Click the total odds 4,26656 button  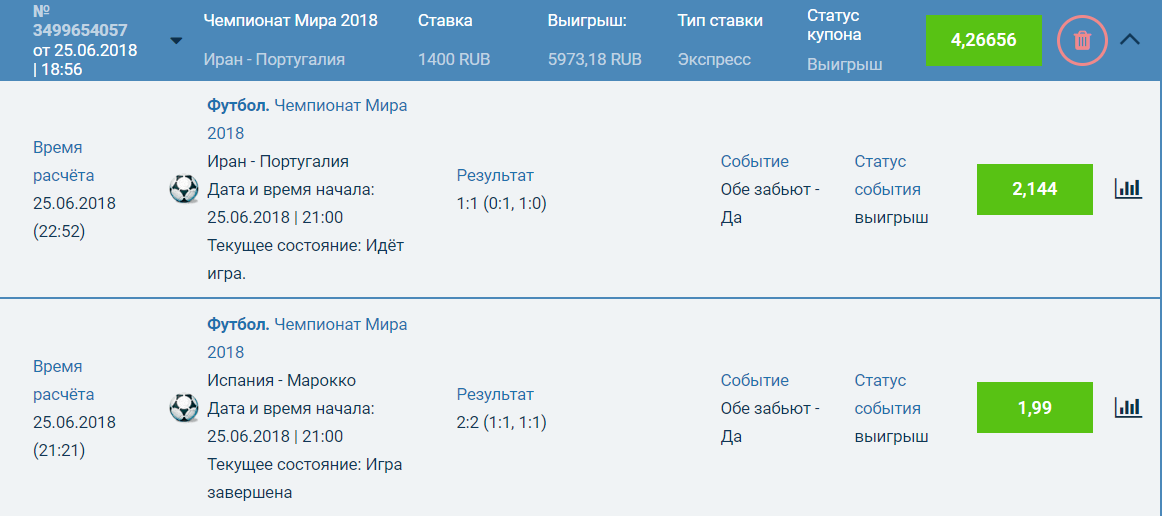point(983,41)
